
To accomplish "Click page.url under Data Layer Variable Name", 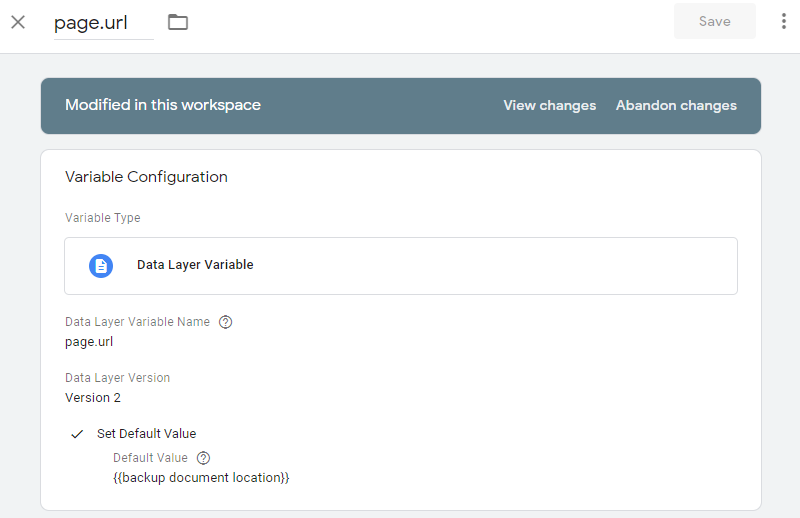I will pyautogui.click(x=89, y=341).
